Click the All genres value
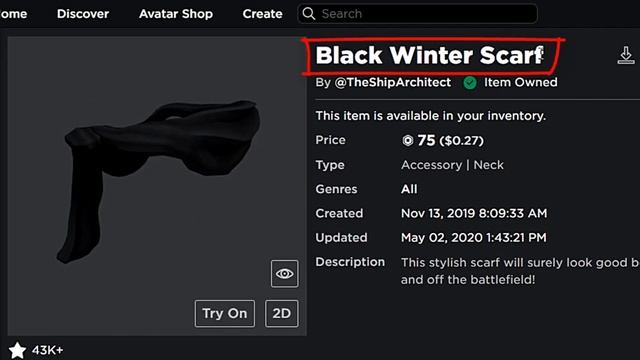This screenshot has width=640, height=360. point(409,189)
